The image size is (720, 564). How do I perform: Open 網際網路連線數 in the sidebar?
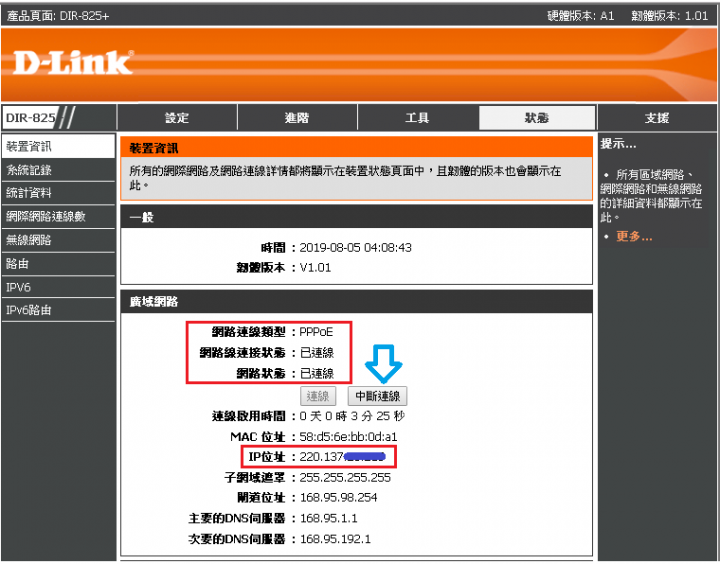[x=58, y=217]
